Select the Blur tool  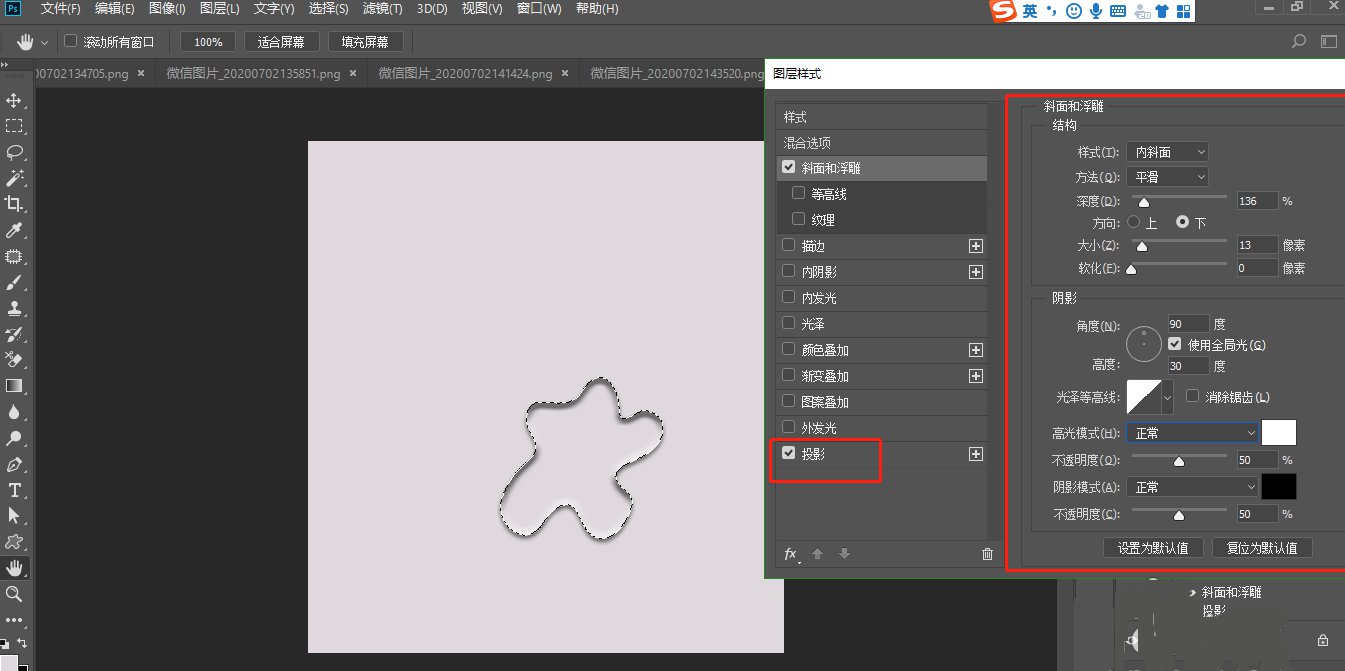coord(15,412)
